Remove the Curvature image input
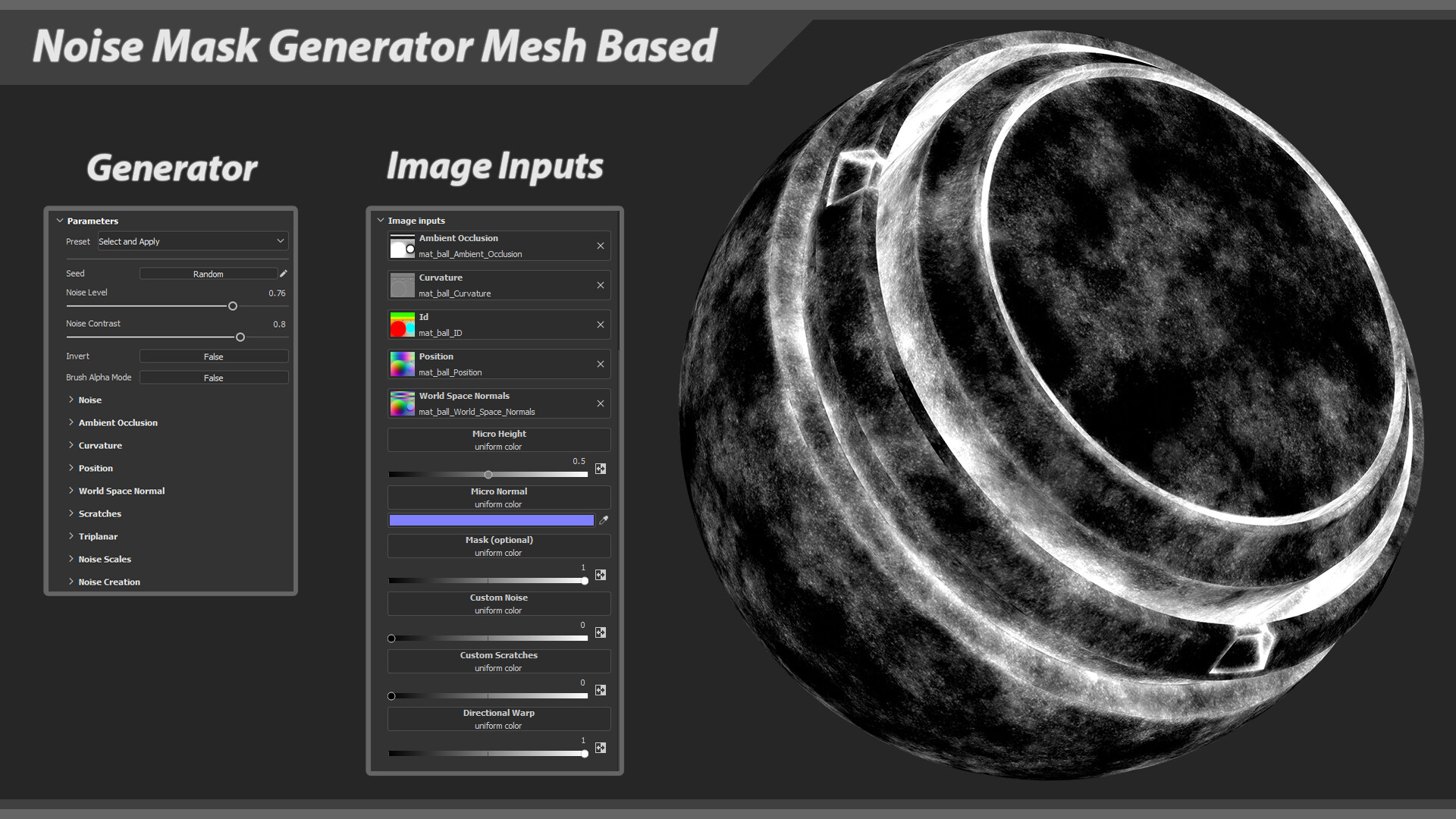Image resolution: width=1456 pixels, height=819 pixels. click(x=600, y=284)
